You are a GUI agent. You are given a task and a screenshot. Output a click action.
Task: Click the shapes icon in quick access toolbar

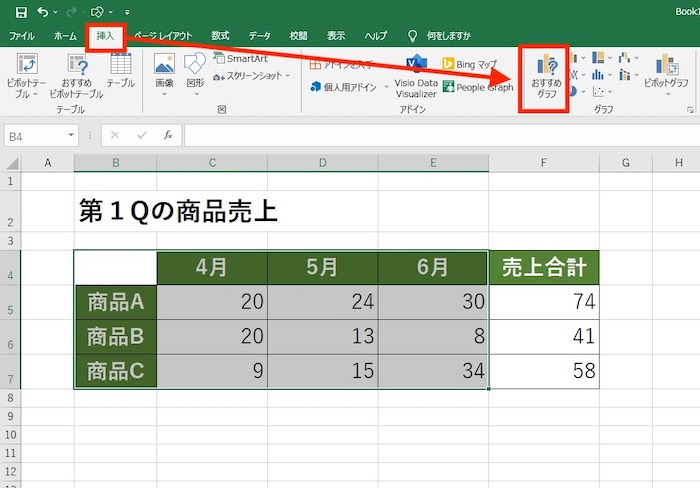pos(97,12)
